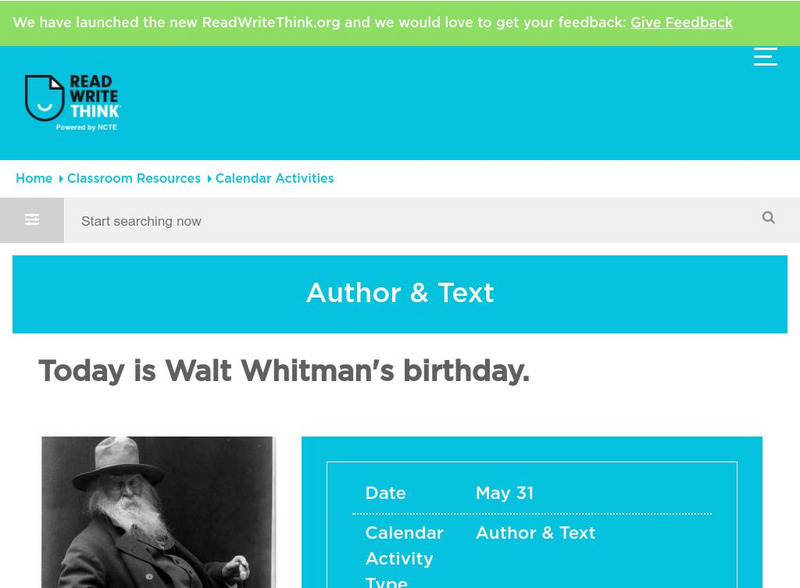Click the magnifying glass search icon
Viewport: 800px width, 588px height.
pyautogui.click(x=768, y=218)
